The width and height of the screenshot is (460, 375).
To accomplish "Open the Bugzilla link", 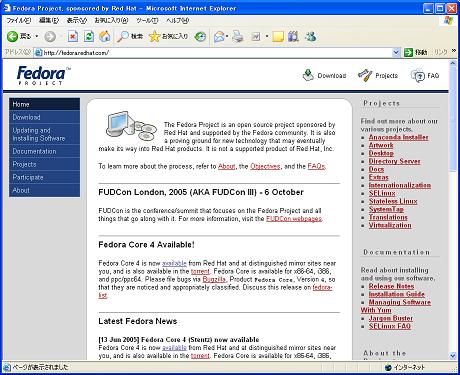I will click(214, 279).
